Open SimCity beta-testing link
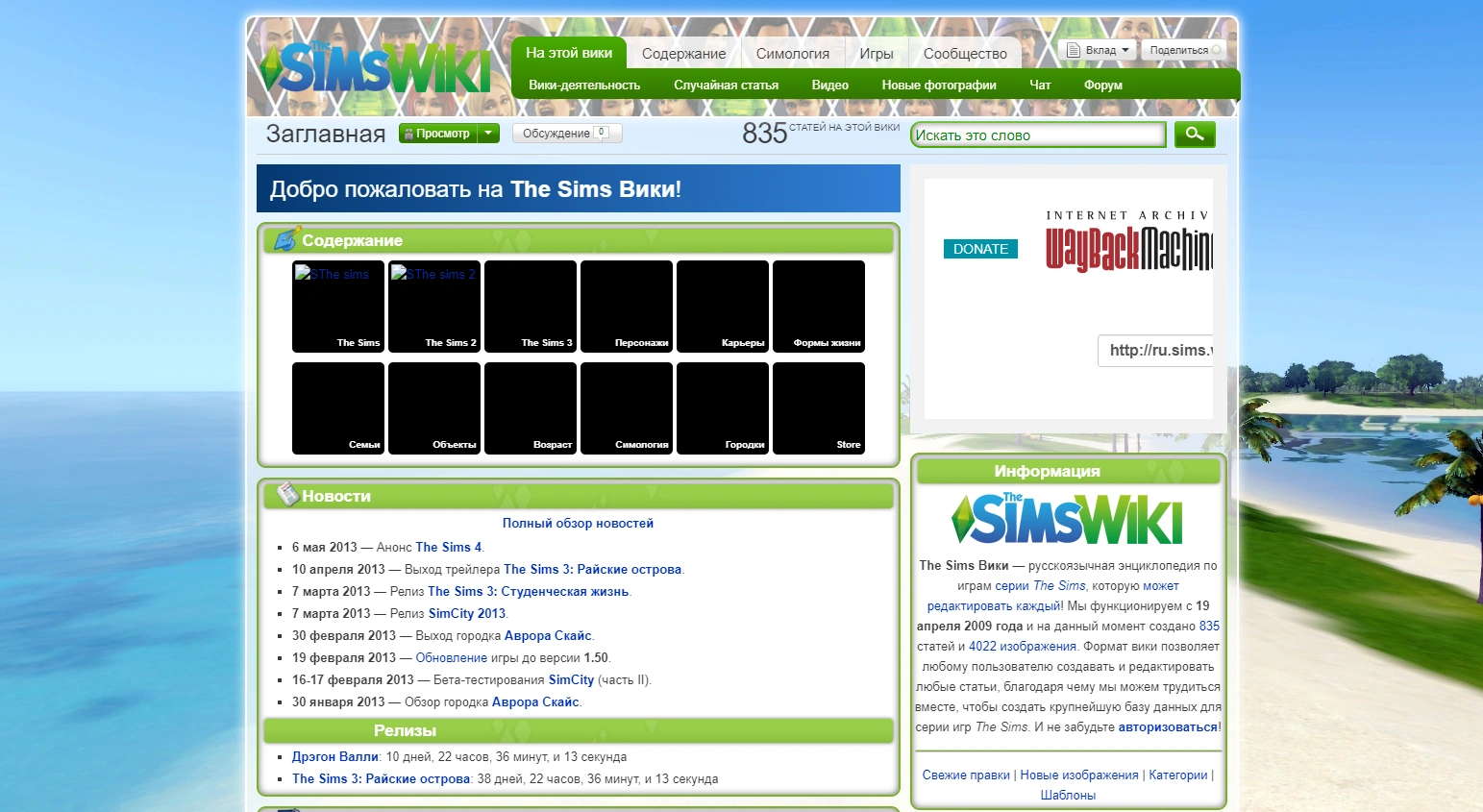 tap(571, 679)
